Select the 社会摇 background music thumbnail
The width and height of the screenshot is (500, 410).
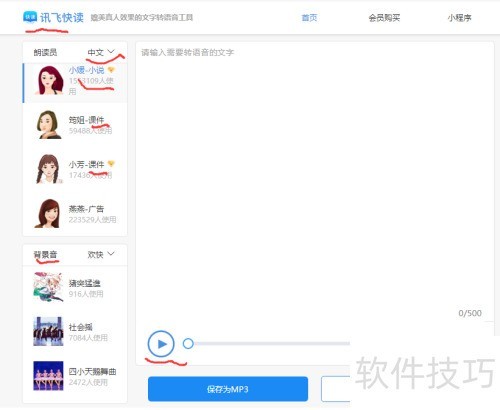(x=48, y=331)
